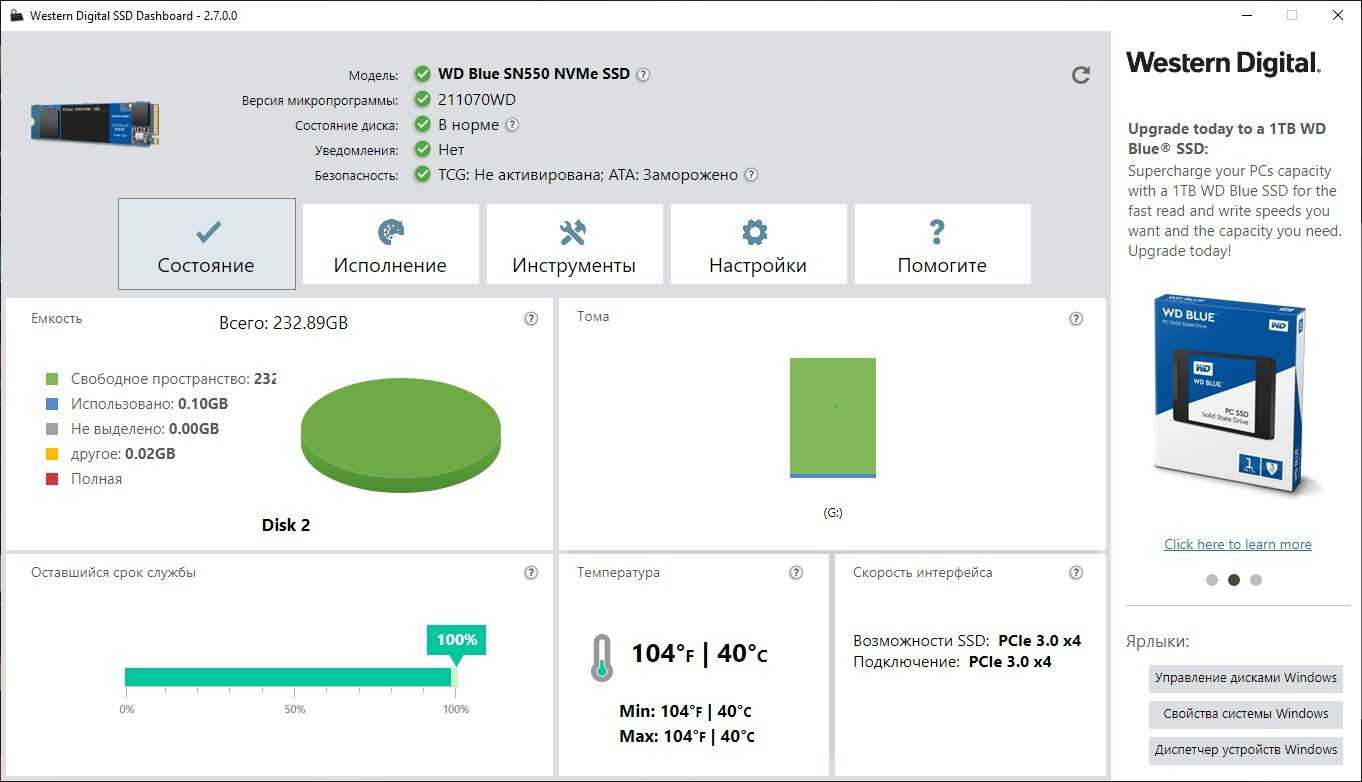Open Свойства системы Windows shortcut
The height and width of the screenshot is (782, 1362).
(x=1245, y=714)
